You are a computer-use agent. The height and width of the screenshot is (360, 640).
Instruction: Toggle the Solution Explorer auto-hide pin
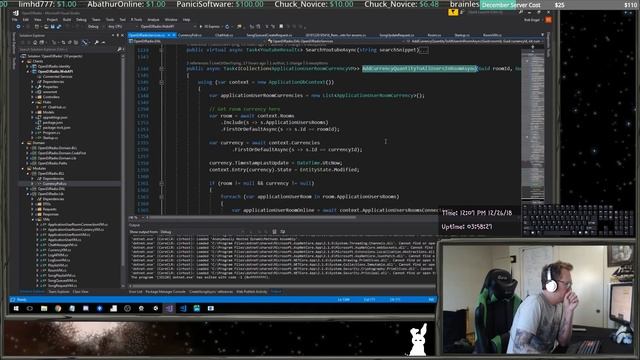pyautogui.click(x=118, y=36)
